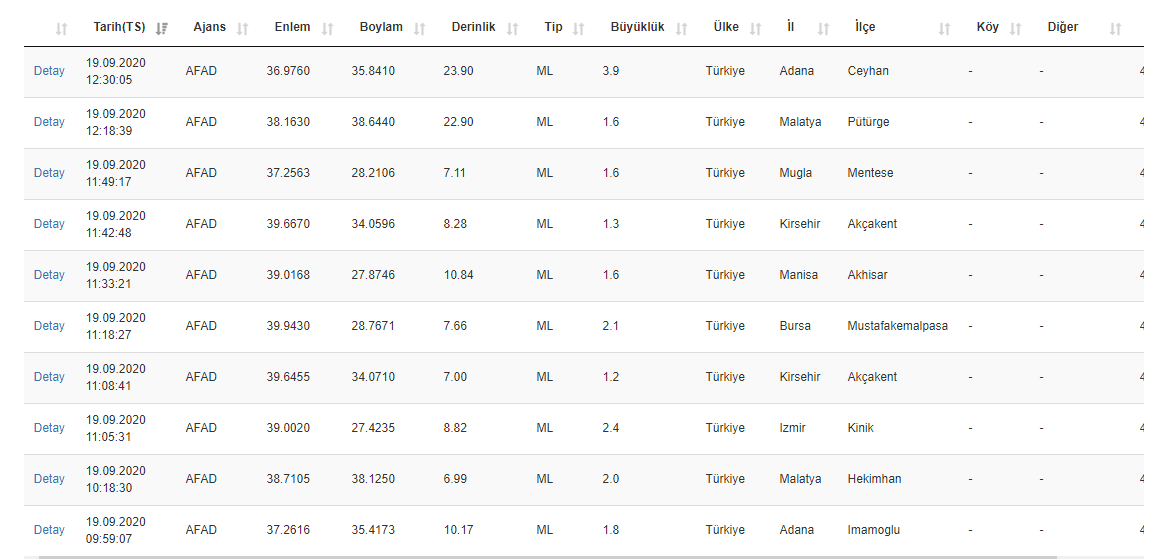The image size is (1156, 559).
Task: Click the Enlem sort arrows icon
Action: (327, 29)
